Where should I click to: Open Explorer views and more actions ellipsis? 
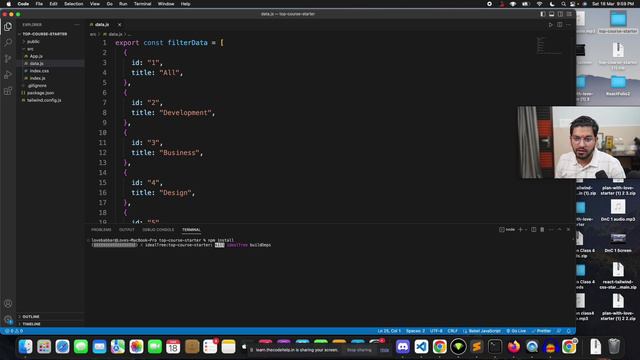(x=77, y=24)
